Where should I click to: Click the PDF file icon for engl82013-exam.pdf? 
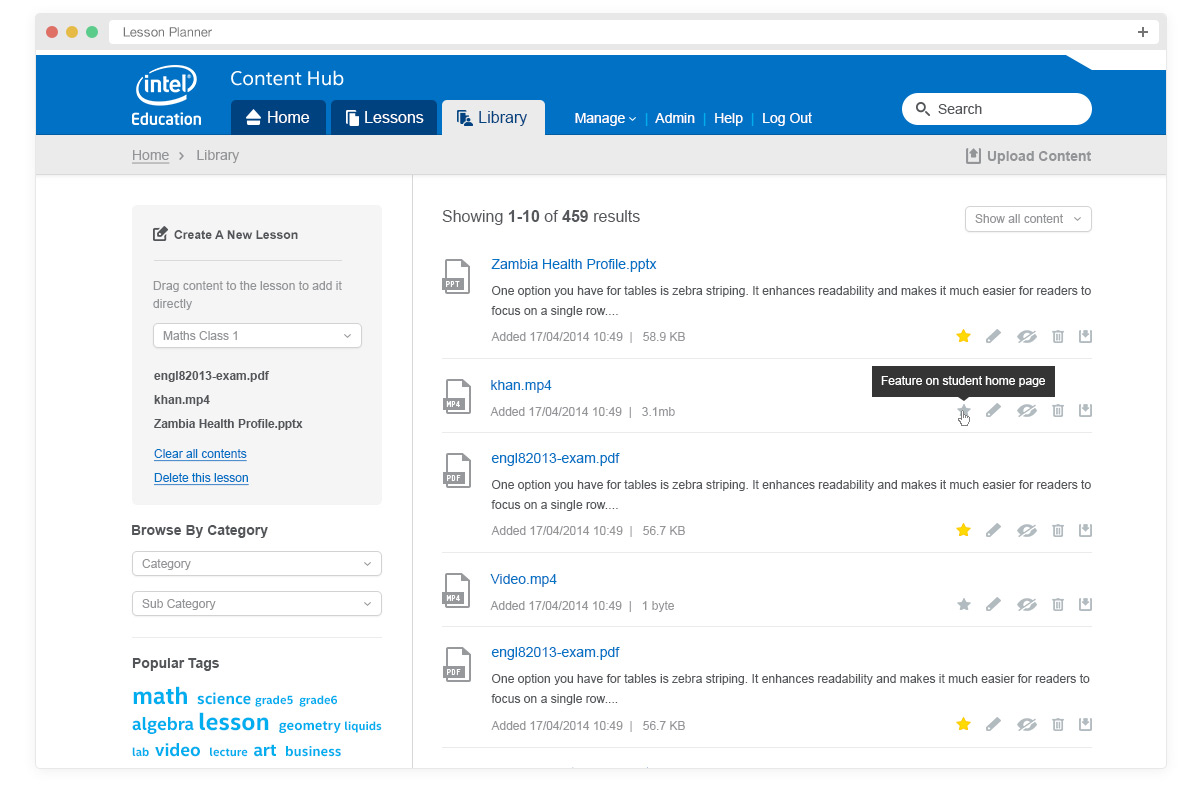pyautogui.click(x=456, y=470)
